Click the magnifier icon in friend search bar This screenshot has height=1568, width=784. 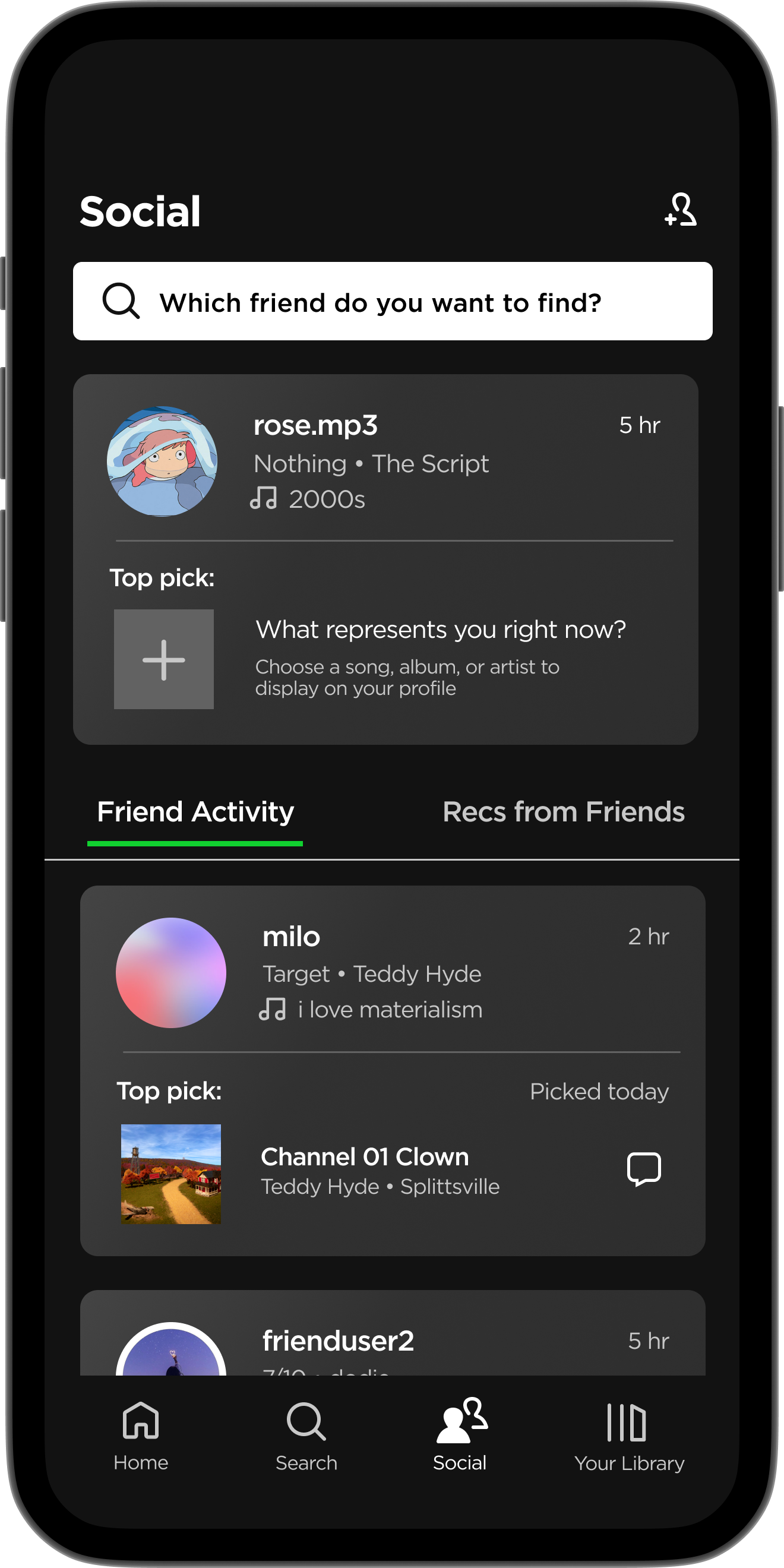click(x=121, y=301)
